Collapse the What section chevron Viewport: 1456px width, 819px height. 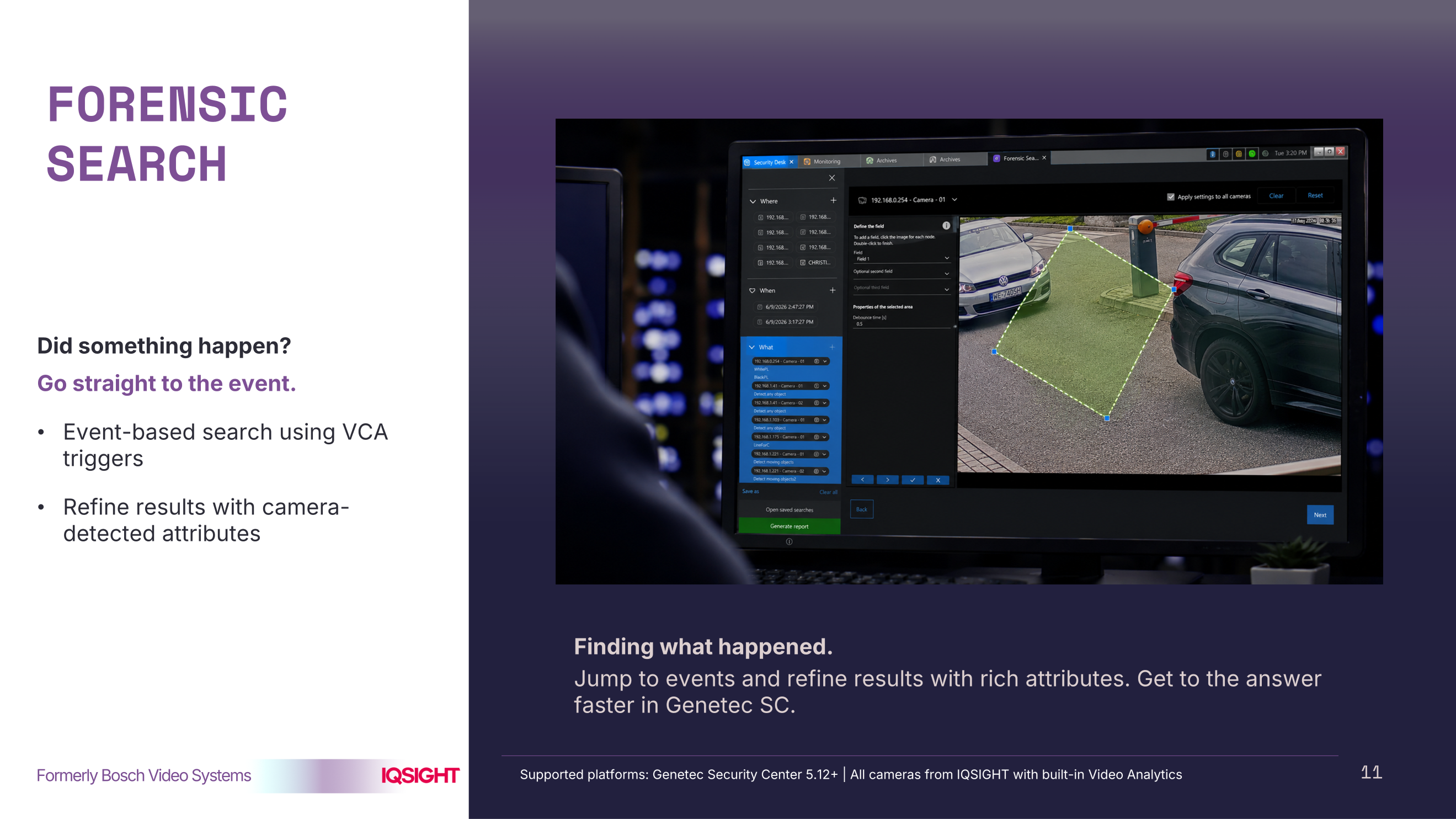(752, 347)
